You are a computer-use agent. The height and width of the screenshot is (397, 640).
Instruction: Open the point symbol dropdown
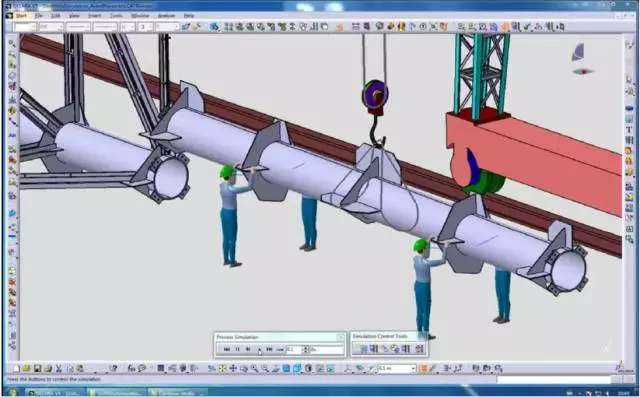point(128,27)
